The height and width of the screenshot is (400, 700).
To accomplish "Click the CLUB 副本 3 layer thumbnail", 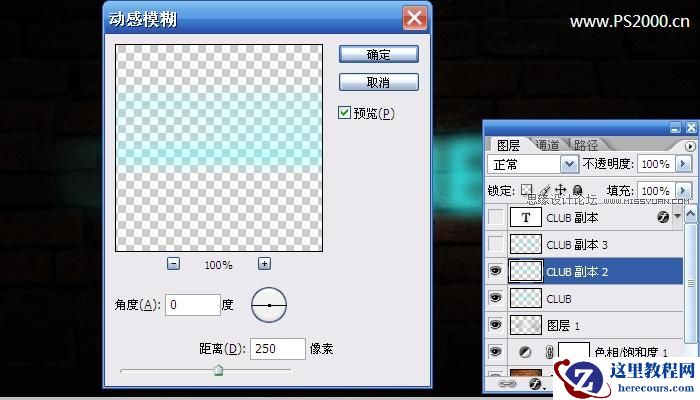I will pos(525,244).
